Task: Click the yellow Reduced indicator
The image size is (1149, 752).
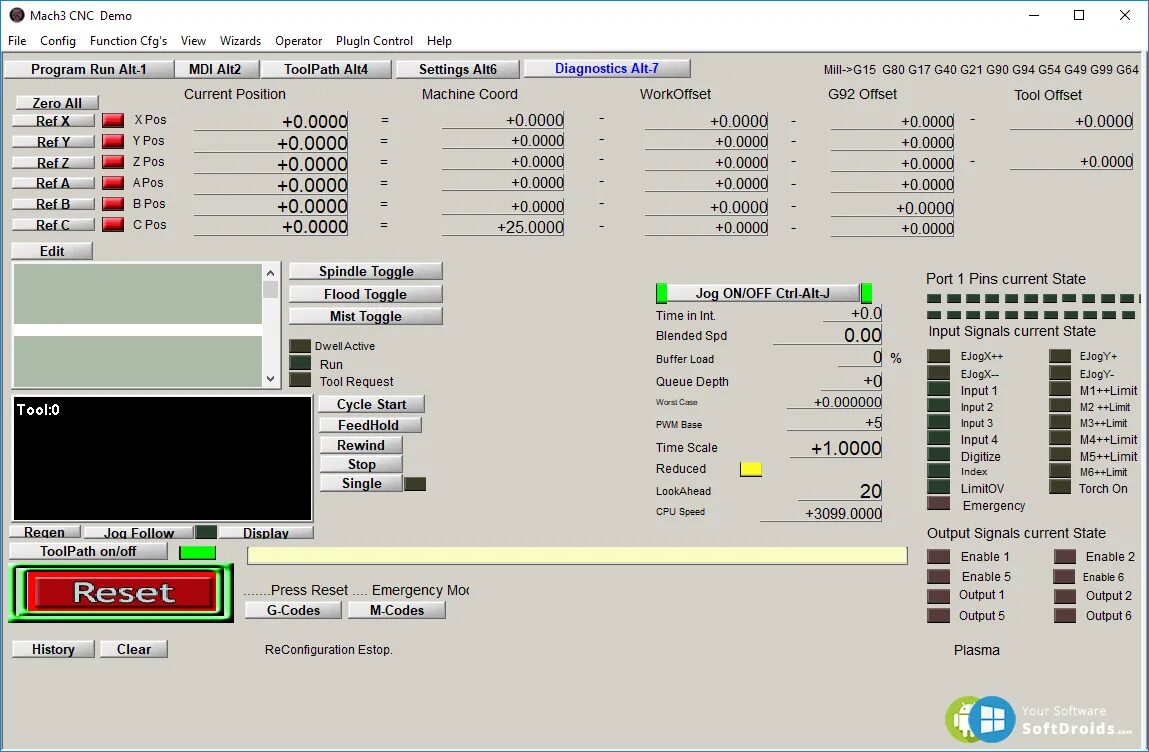Action: point(751,469)
